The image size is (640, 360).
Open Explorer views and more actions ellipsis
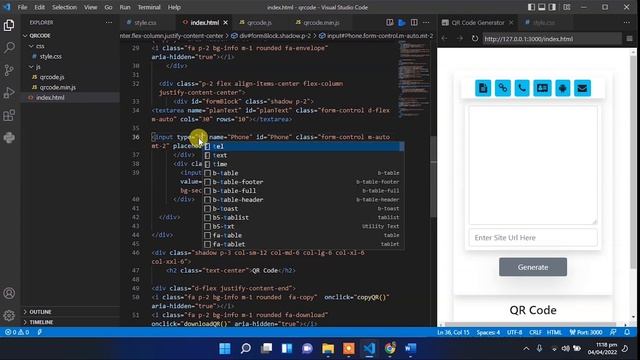tap(109, 22)
